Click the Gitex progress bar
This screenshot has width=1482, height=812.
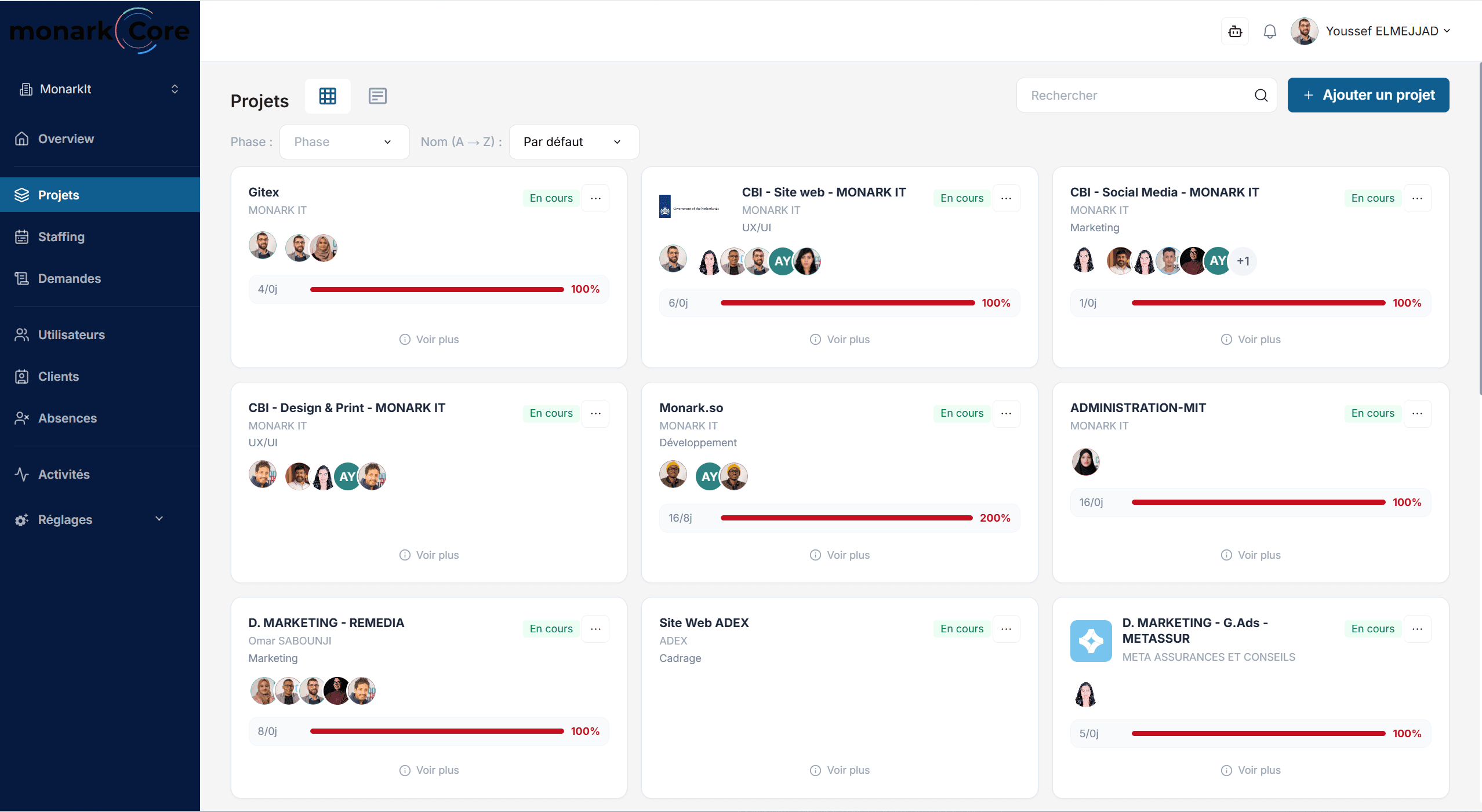coord(437,289)
